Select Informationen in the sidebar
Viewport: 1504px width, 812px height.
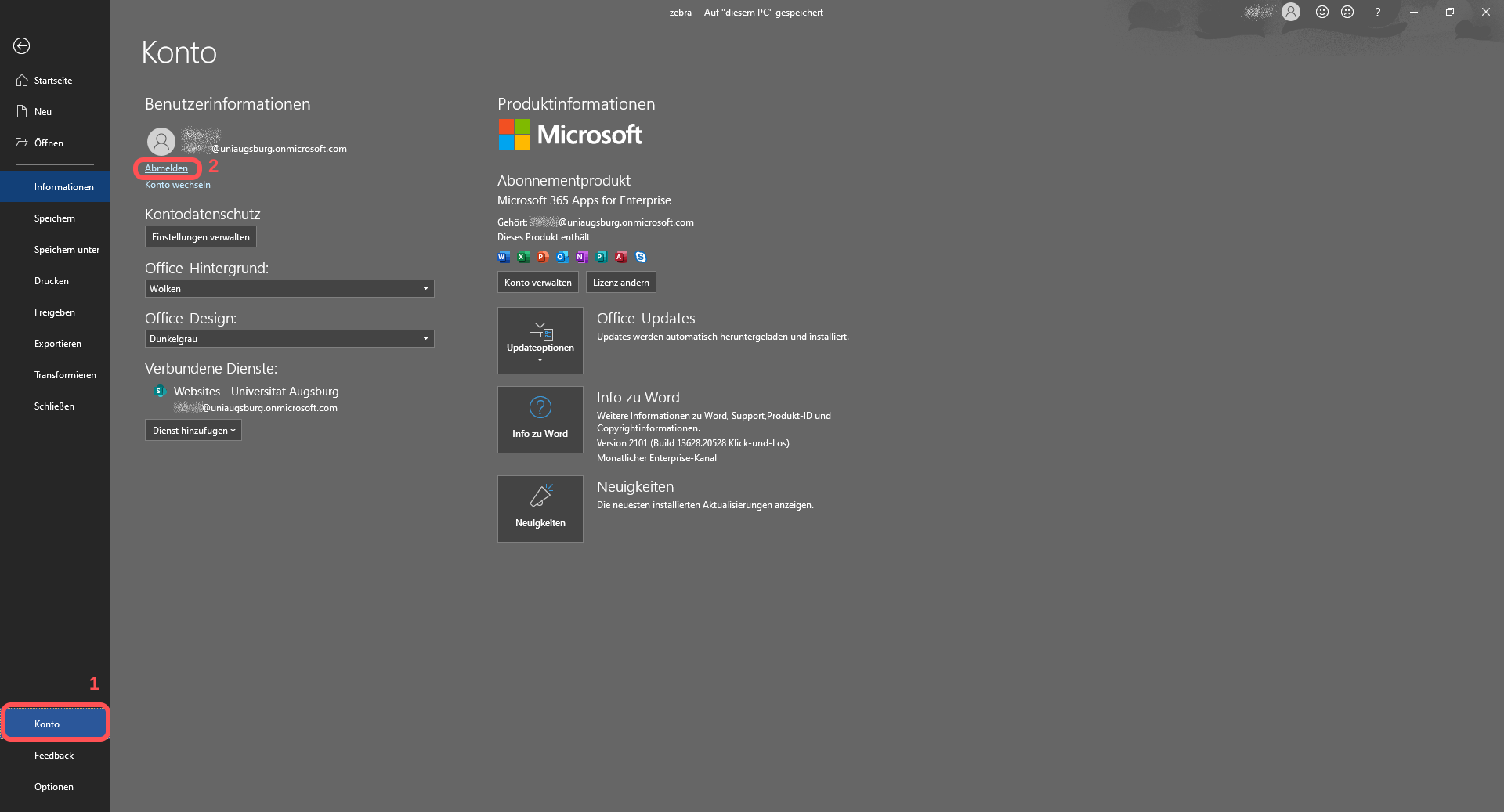click(x=55, y=187)
